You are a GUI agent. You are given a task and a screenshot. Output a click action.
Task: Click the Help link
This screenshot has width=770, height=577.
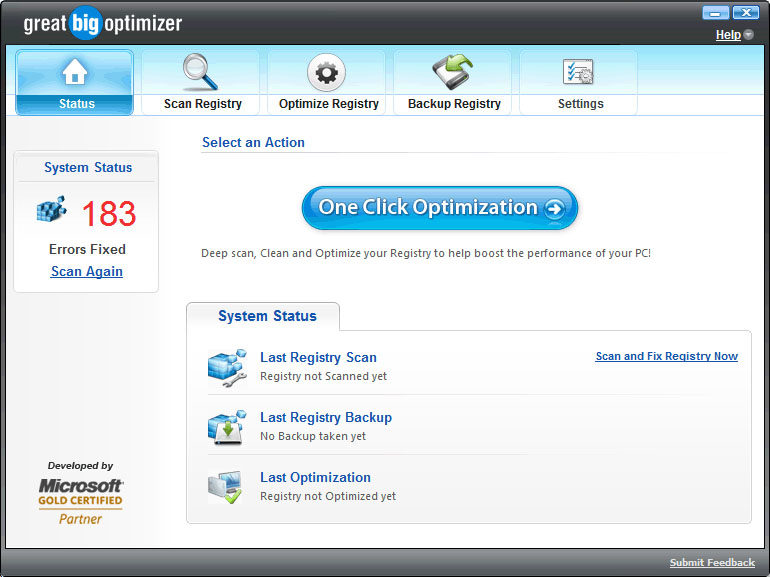coord(728,35)
